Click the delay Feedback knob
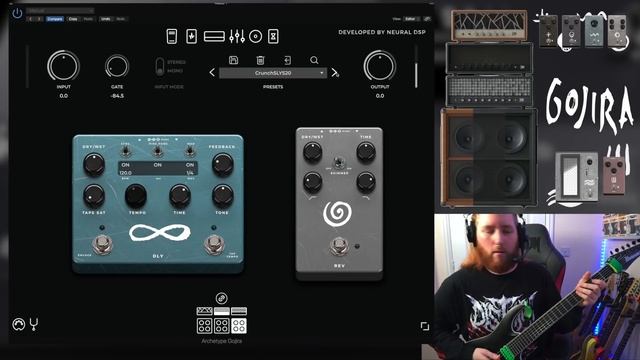 [x=222, y=165]
